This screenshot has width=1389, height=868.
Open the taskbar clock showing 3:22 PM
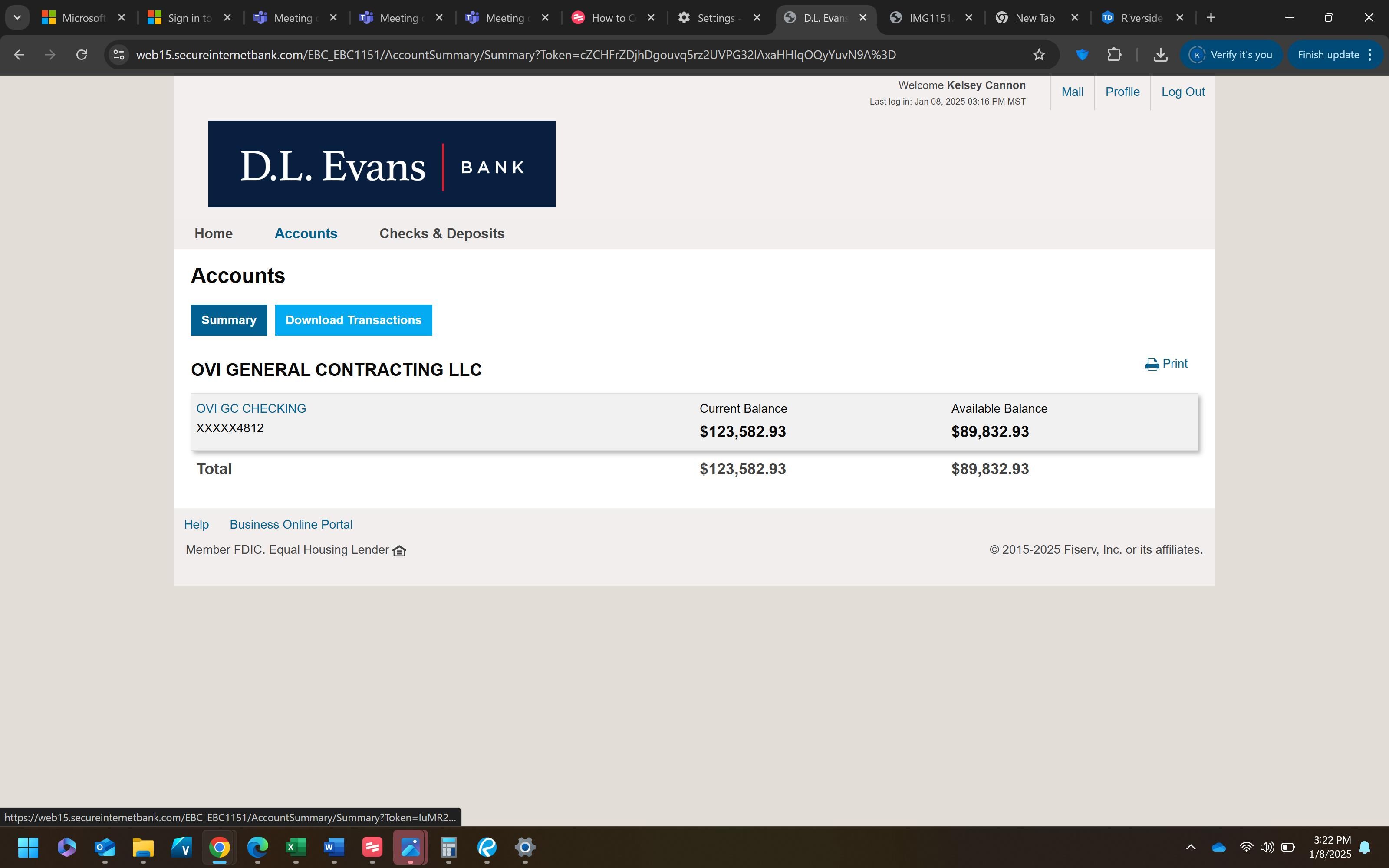(1329, 847)
